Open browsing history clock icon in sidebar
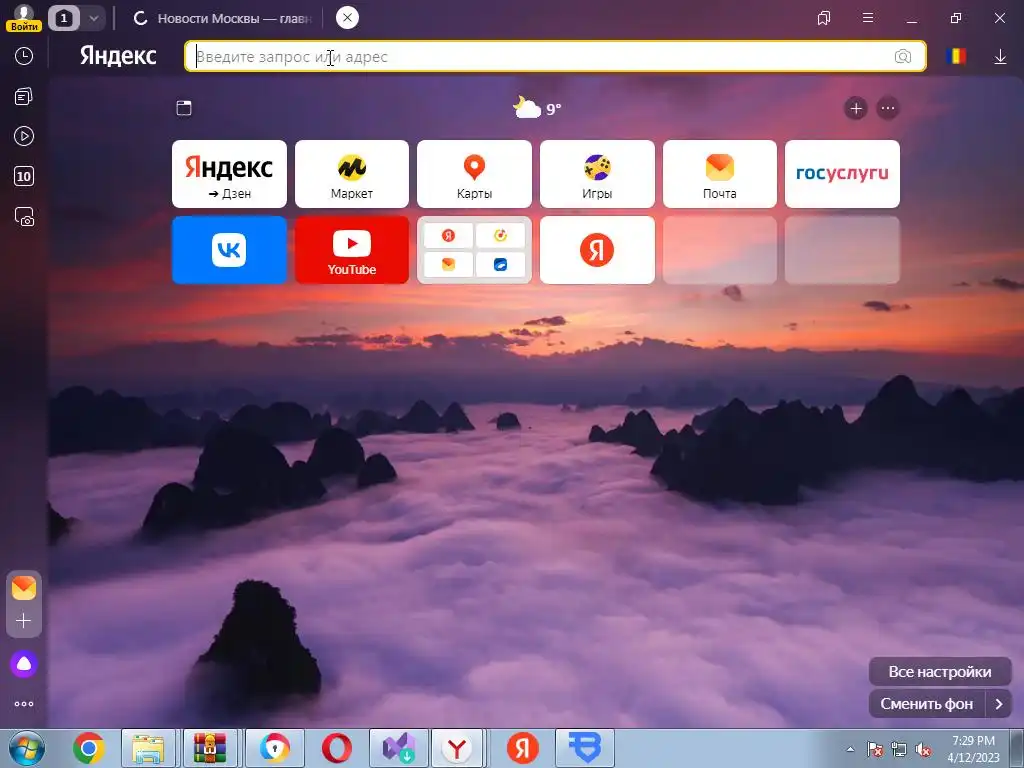The height and width of the screenshot is (768, 1024). coord(24,56)
